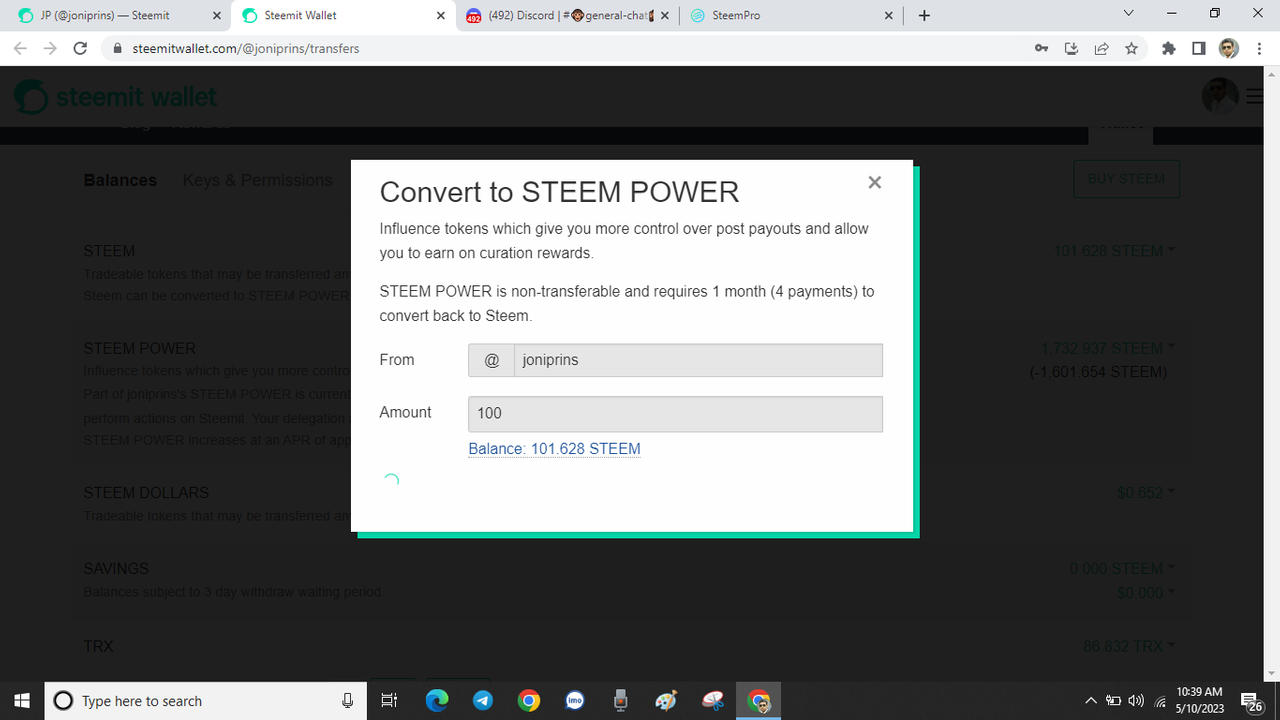Open the first Chrome icon in taskbar
Screen dimensions: 1280x720
pos(529,701)
